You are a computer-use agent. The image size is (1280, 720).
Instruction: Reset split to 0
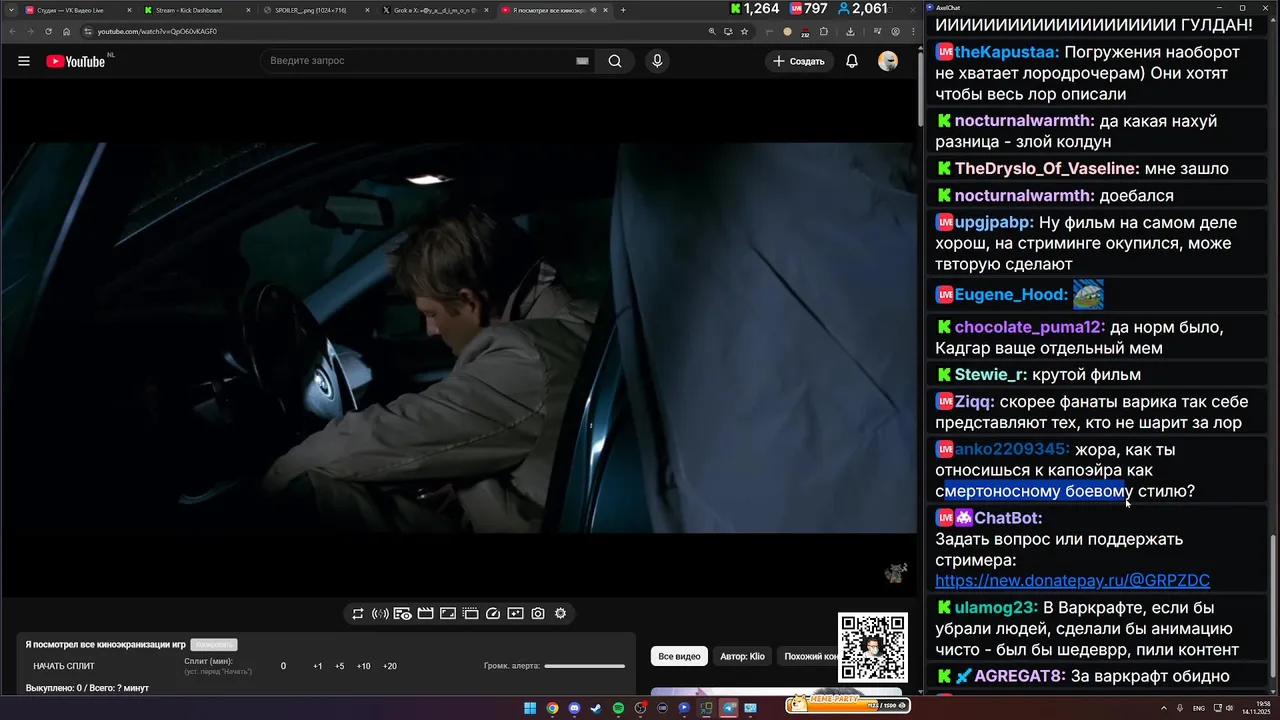[x=283, y=666]
